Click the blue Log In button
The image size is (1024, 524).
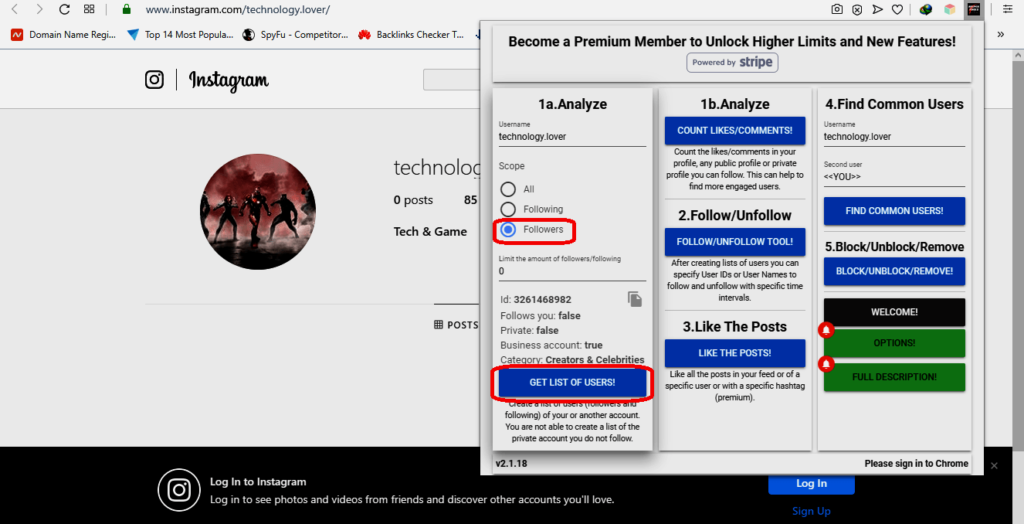pyautogui.click(x=811, y=484)
